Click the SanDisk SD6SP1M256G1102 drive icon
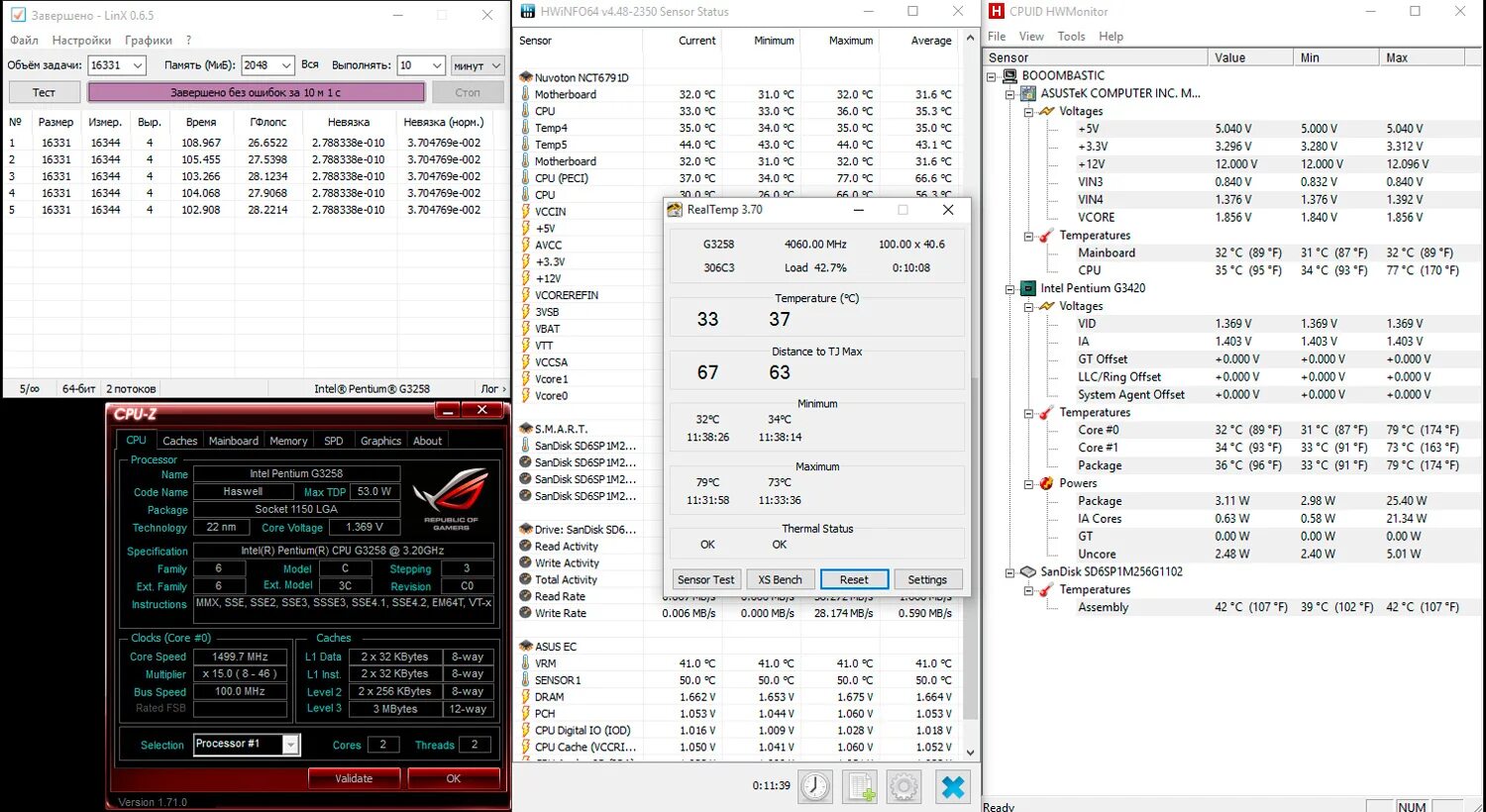 (1028, 572)
